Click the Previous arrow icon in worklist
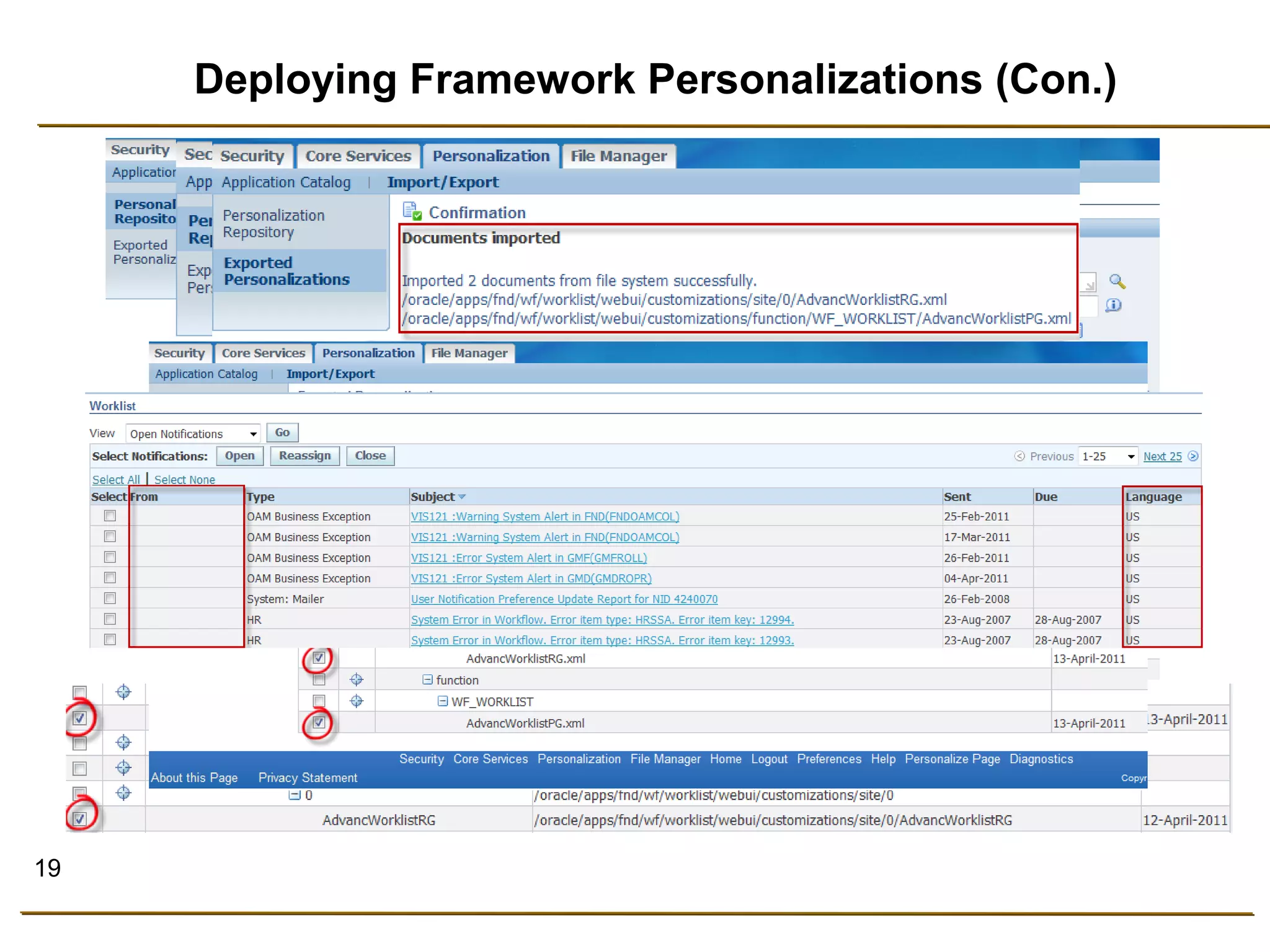The image size is (1270, 952). pyautogui.click(x=1019, y=456)
